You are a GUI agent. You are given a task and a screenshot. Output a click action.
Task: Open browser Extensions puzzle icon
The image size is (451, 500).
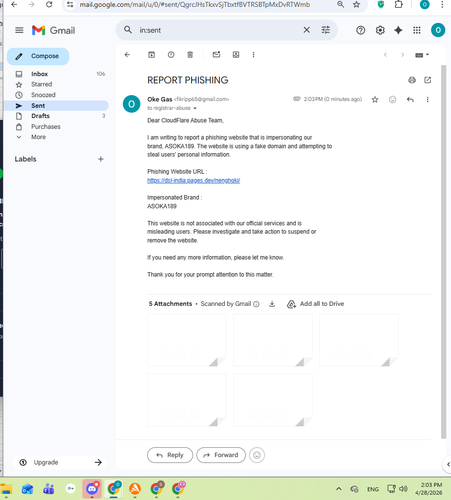[x=399, y=5]
